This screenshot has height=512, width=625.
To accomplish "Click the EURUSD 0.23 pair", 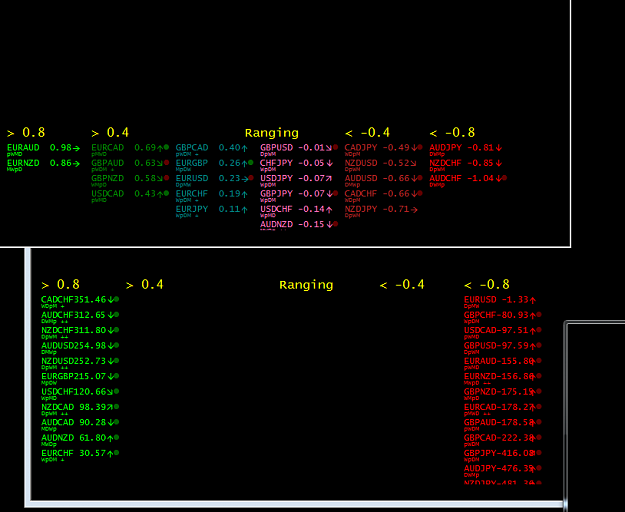I will [x=214, y=179].
